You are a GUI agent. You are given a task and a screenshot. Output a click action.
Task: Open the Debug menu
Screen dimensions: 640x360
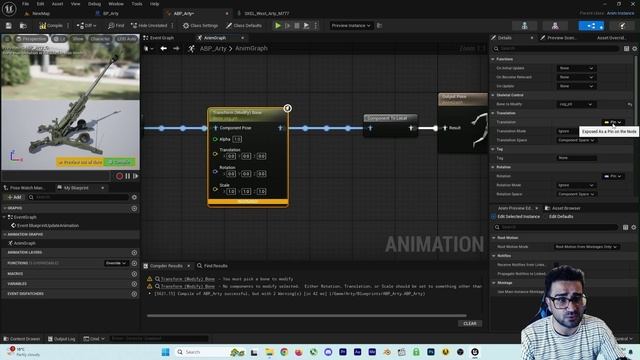click(94, 4)
